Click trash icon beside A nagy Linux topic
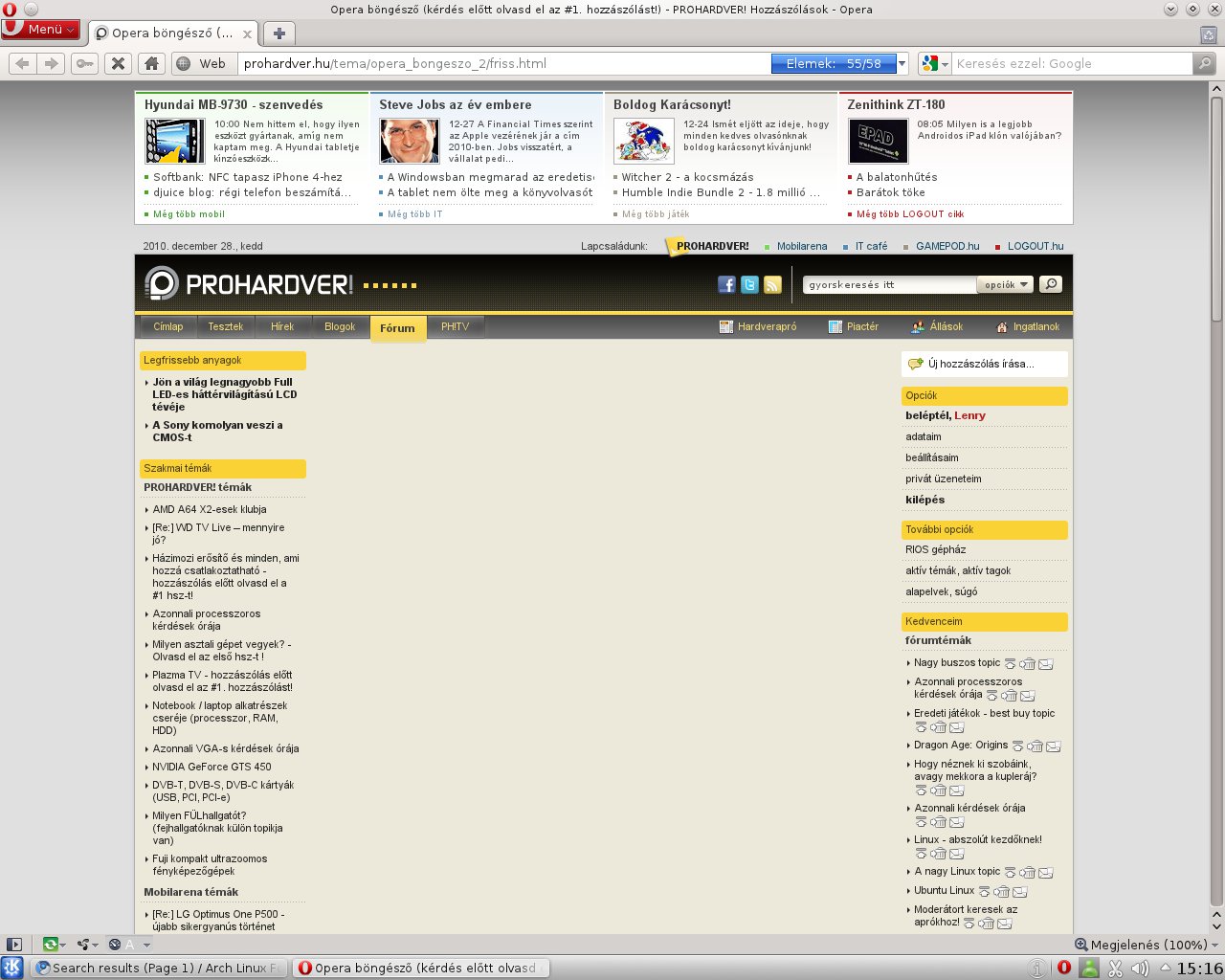 click(1028, 873)
